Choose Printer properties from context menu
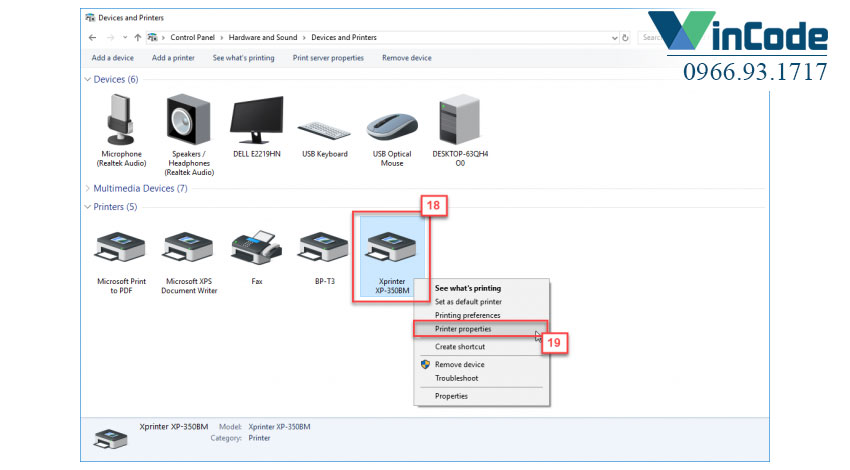Screen dimensions: 850x470 463,329
